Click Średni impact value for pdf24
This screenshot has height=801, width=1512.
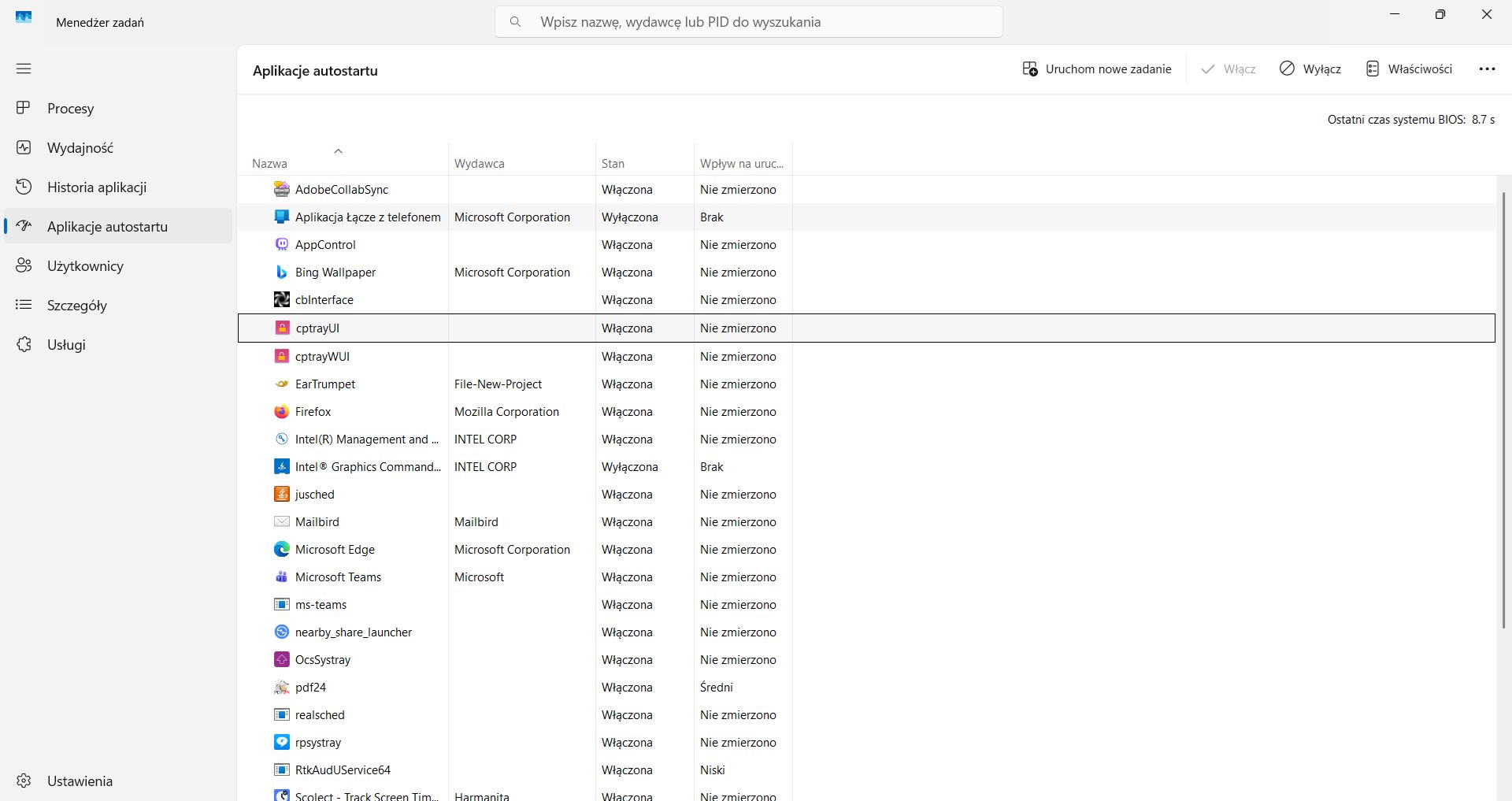716,687
